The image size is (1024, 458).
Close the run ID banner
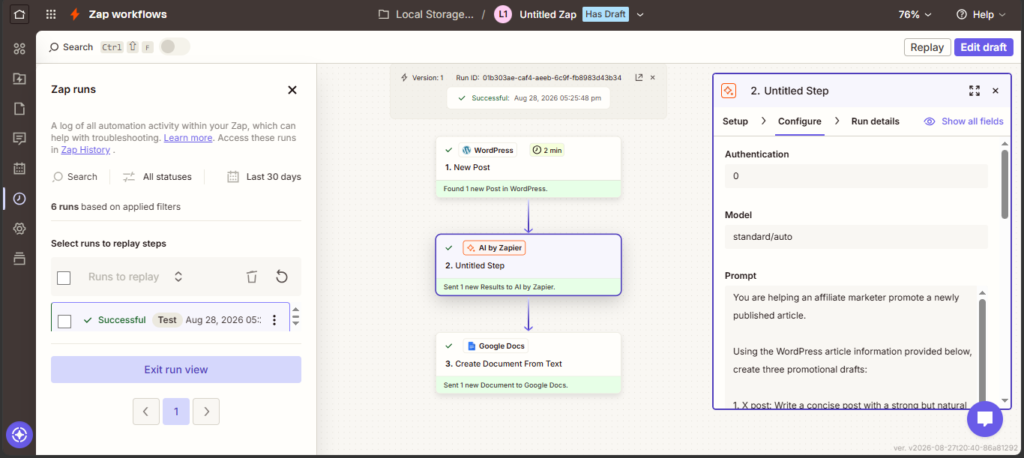652,77
